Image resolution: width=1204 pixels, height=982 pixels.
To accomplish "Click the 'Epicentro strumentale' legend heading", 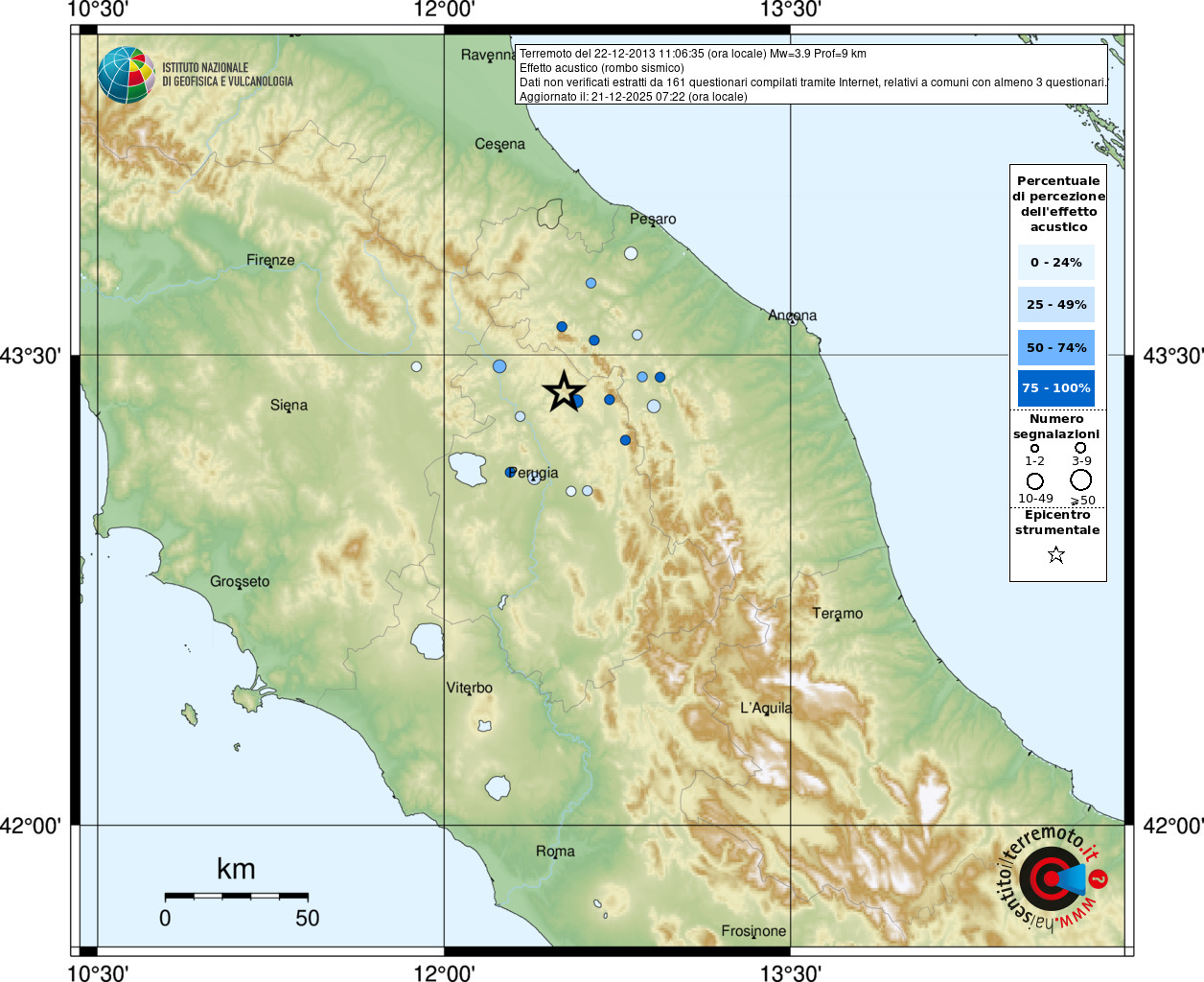I will 1057,523.
